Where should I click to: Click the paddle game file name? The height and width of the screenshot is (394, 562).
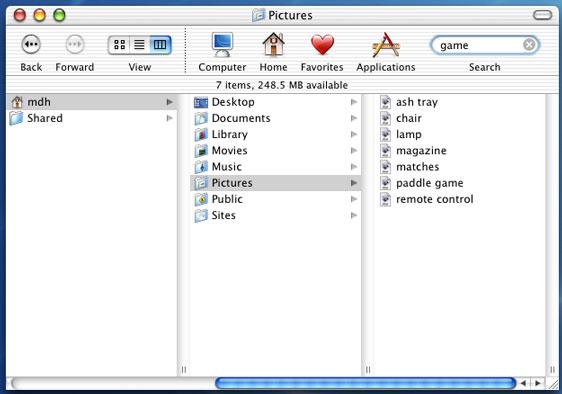[x=429, y=183]
